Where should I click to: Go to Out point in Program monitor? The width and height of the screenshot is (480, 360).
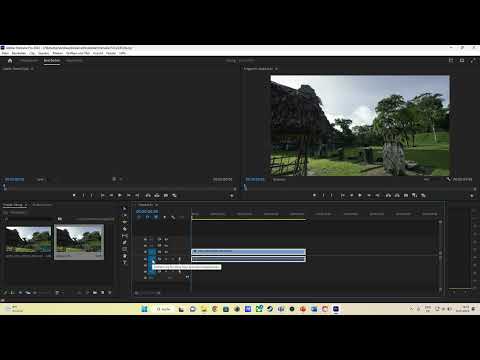click(x=378, y=196)
